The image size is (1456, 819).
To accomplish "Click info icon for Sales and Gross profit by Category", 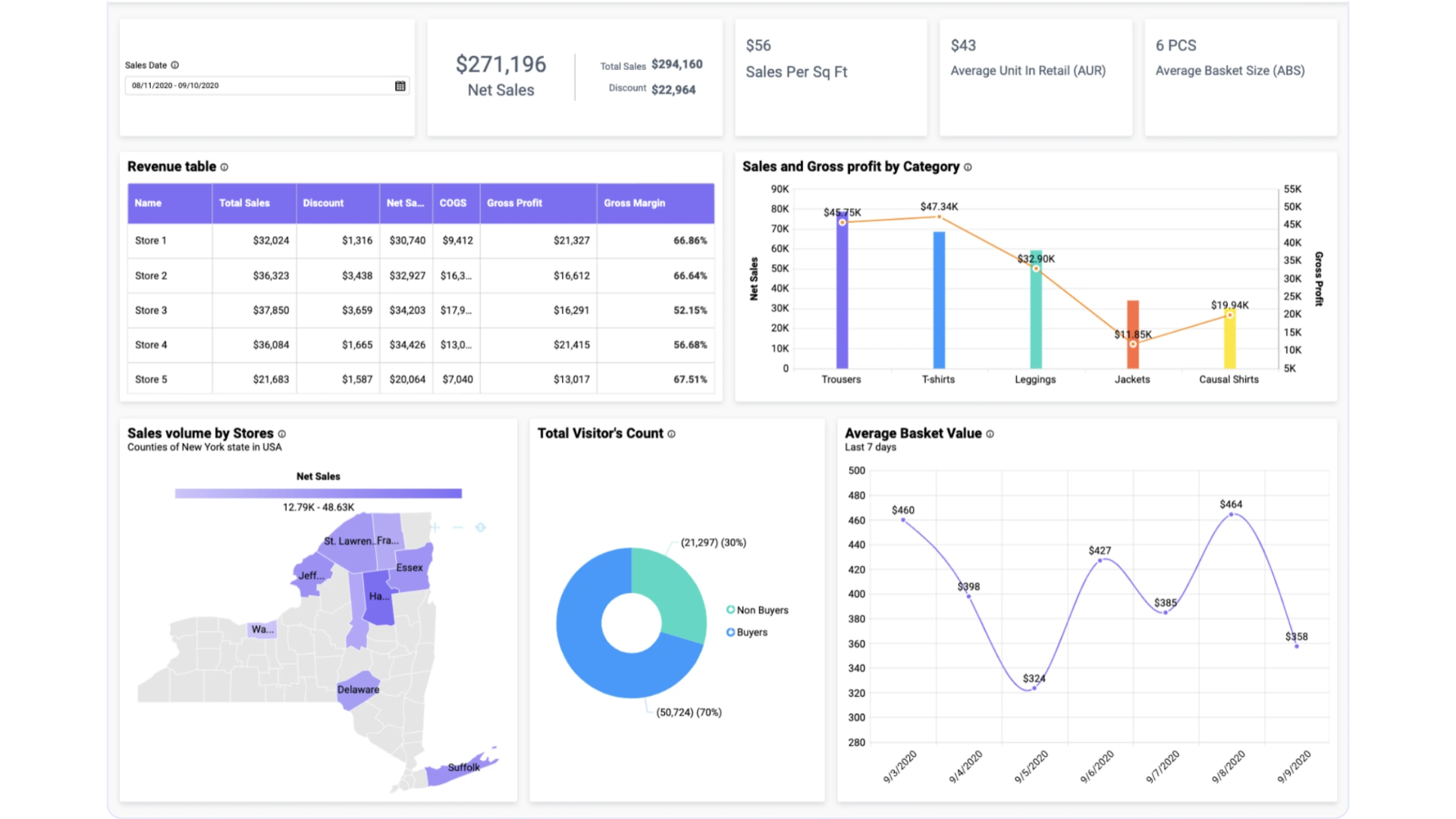I will tap(968, 167).
